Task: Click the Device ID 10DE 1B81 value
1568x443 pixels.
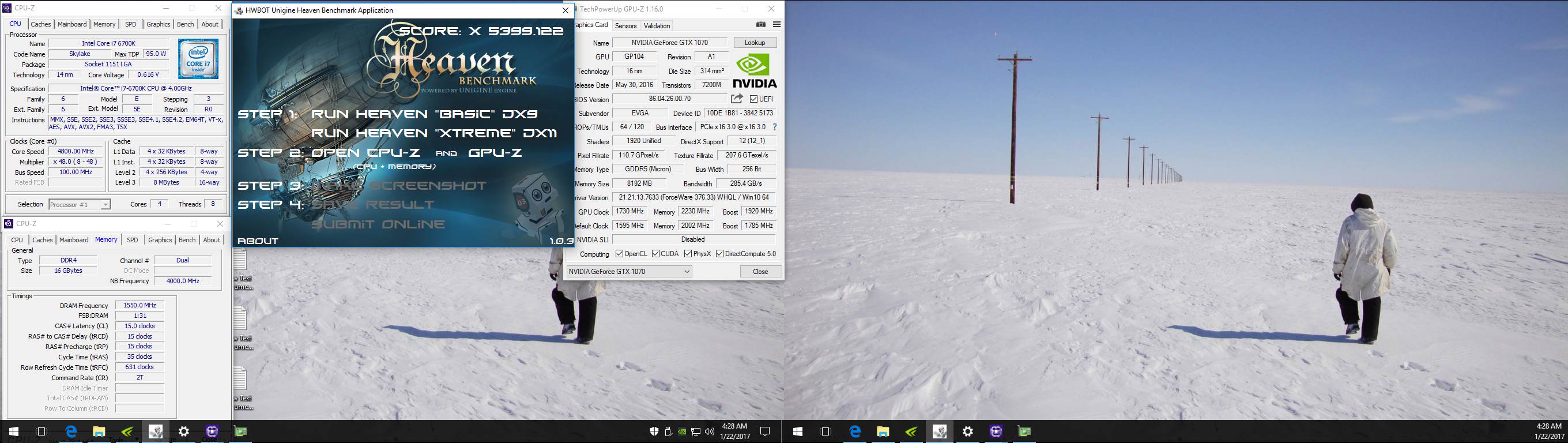Action: tap(740, 112)
